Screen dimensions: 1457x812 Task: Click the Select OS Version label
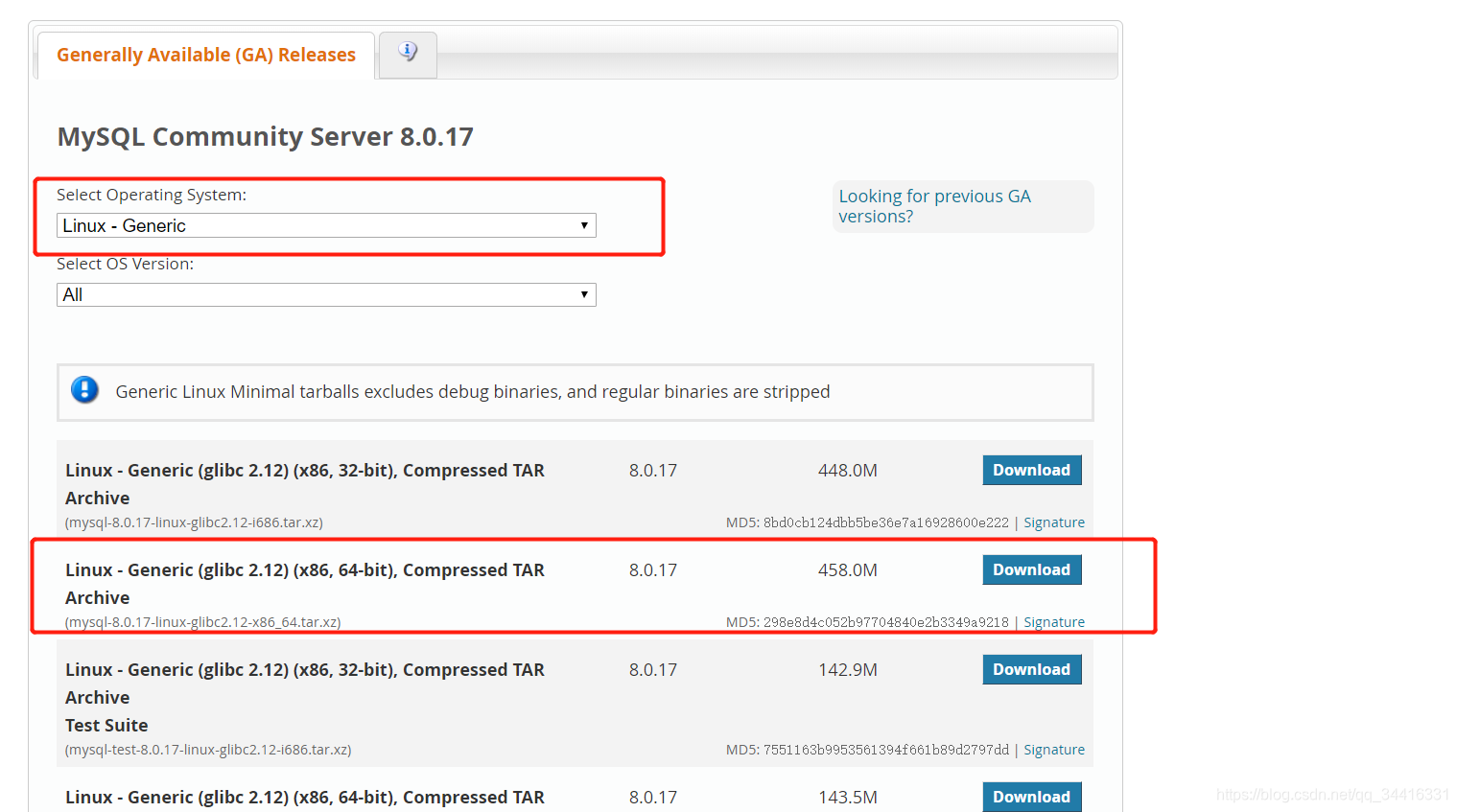pyautogui.click(x=125, y=264)
